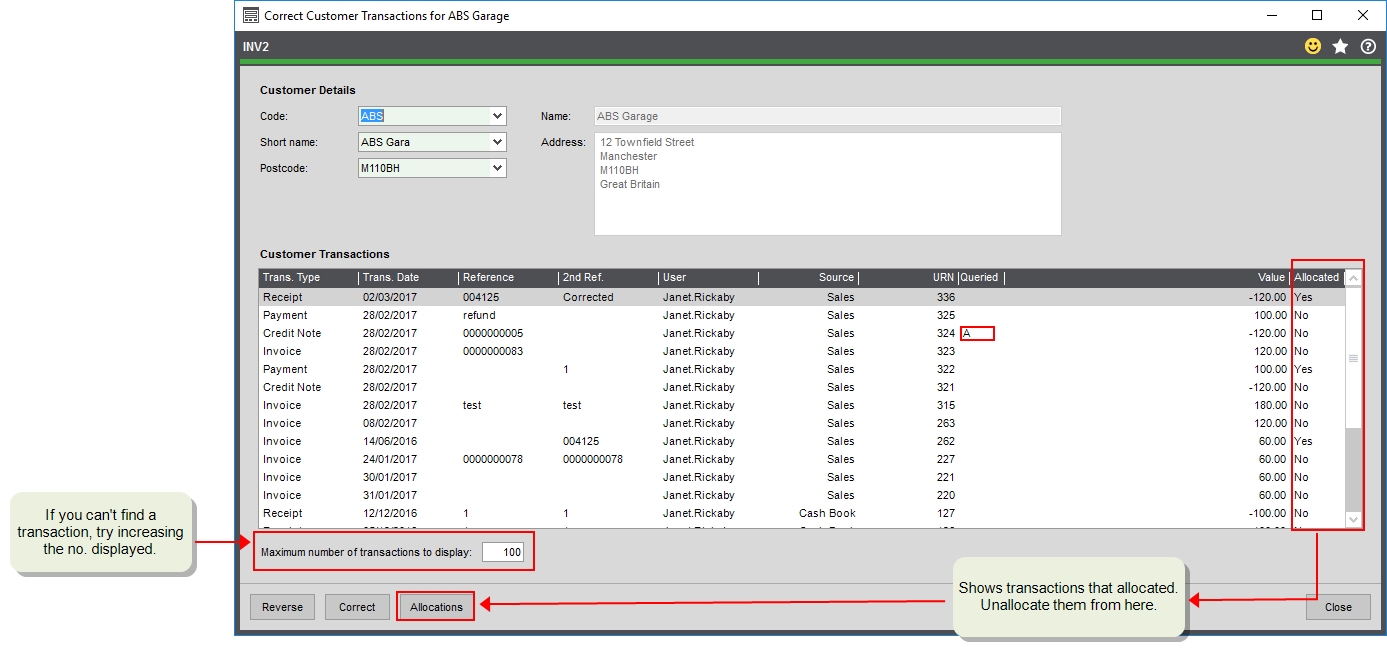Click the queried flag A on the credit note

coord(966,333)
